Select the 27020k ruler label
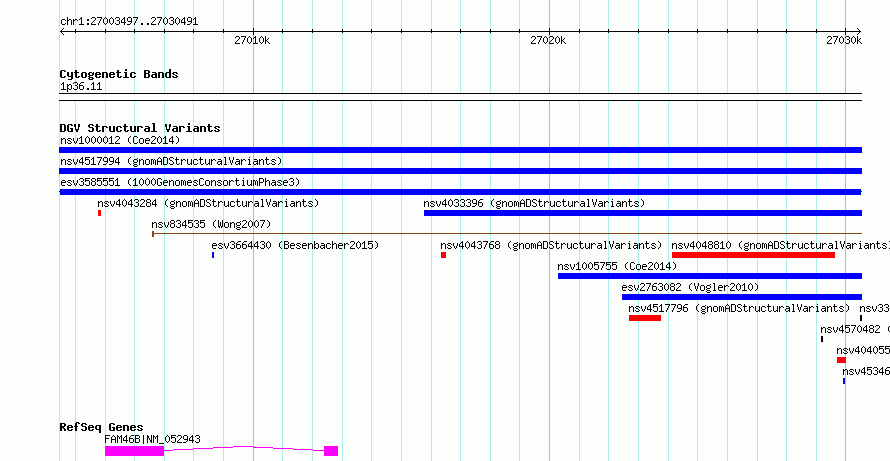890x461 pixels. pyautogui.click(x=548, y=40)
